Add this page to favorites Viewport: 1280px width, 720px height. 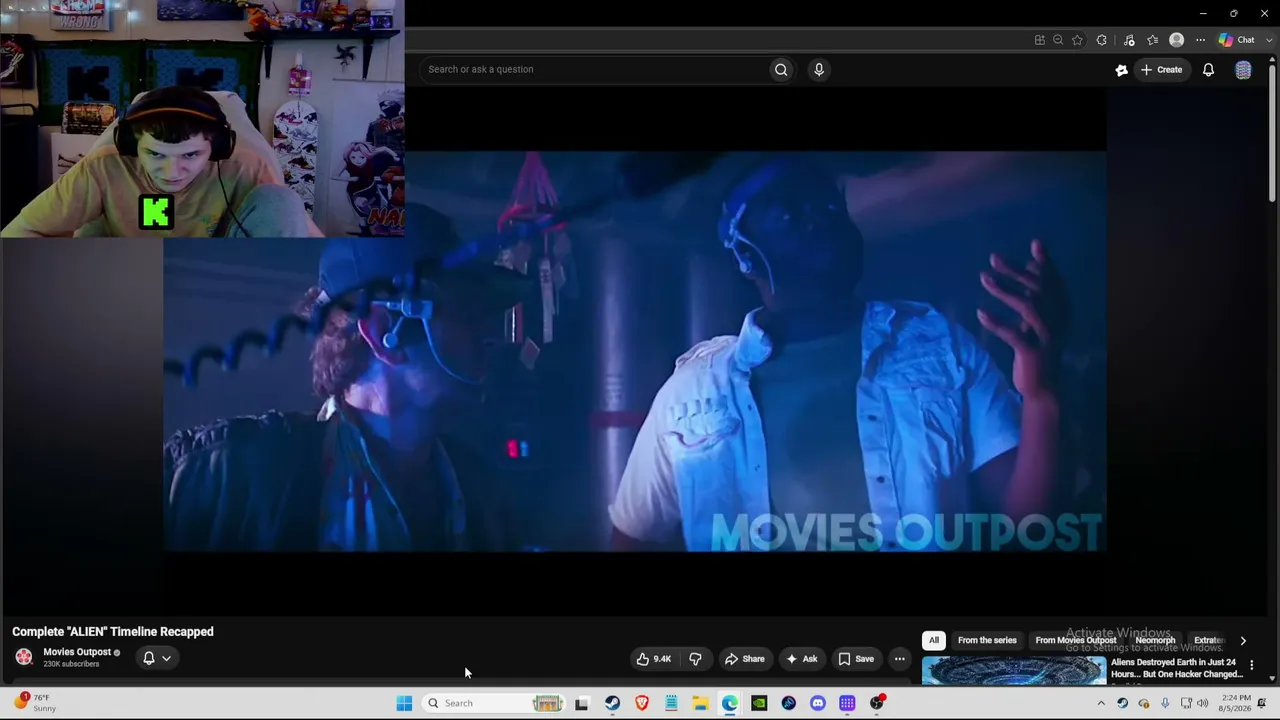(x=1077, y=40)
